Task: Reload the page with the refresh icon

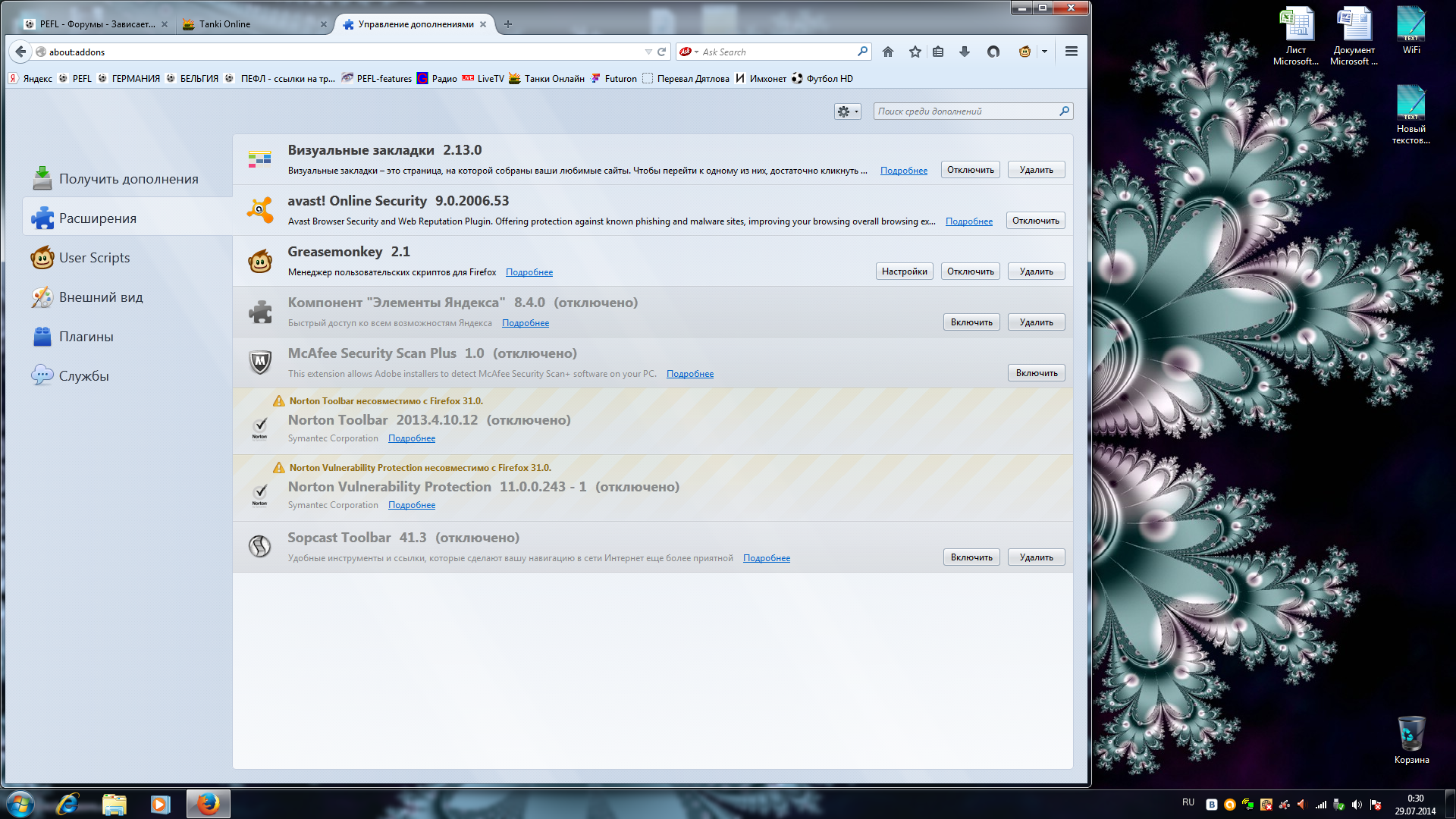Action: tap(661, 52)
